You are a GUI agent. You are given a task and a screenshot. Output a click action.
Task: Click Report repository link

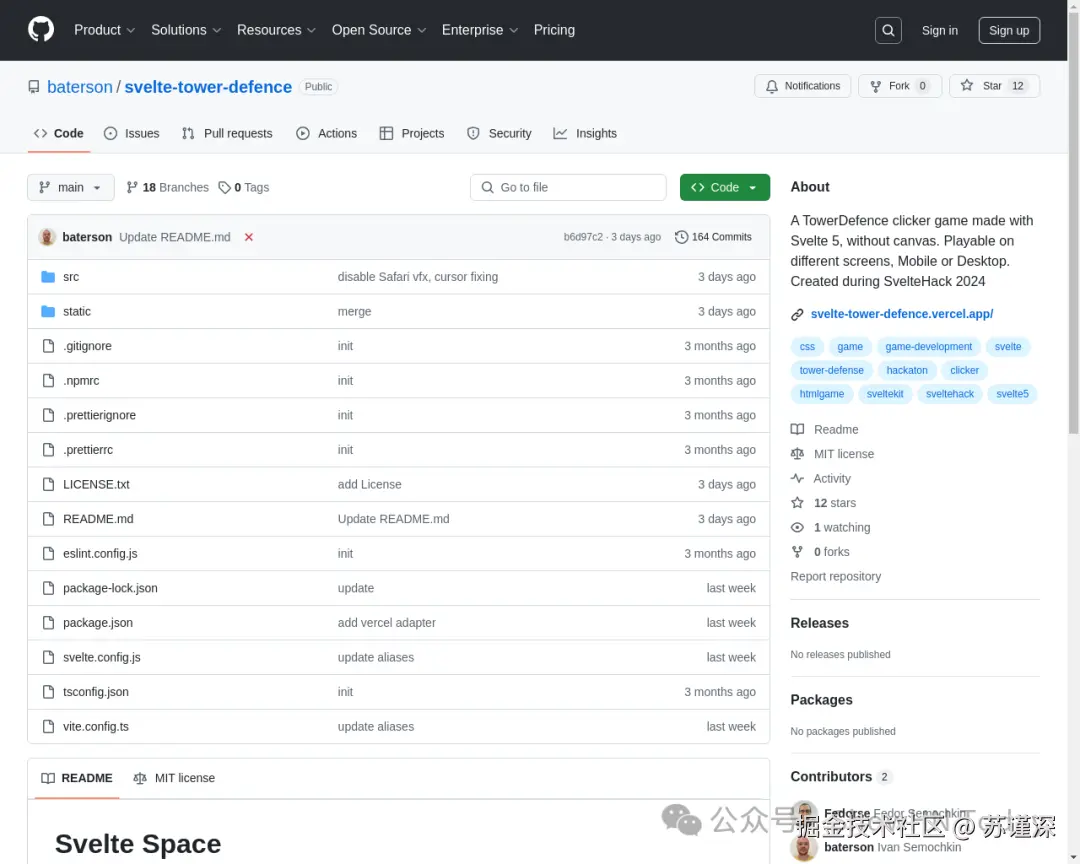pyautogui.click(x=835, y=577)
